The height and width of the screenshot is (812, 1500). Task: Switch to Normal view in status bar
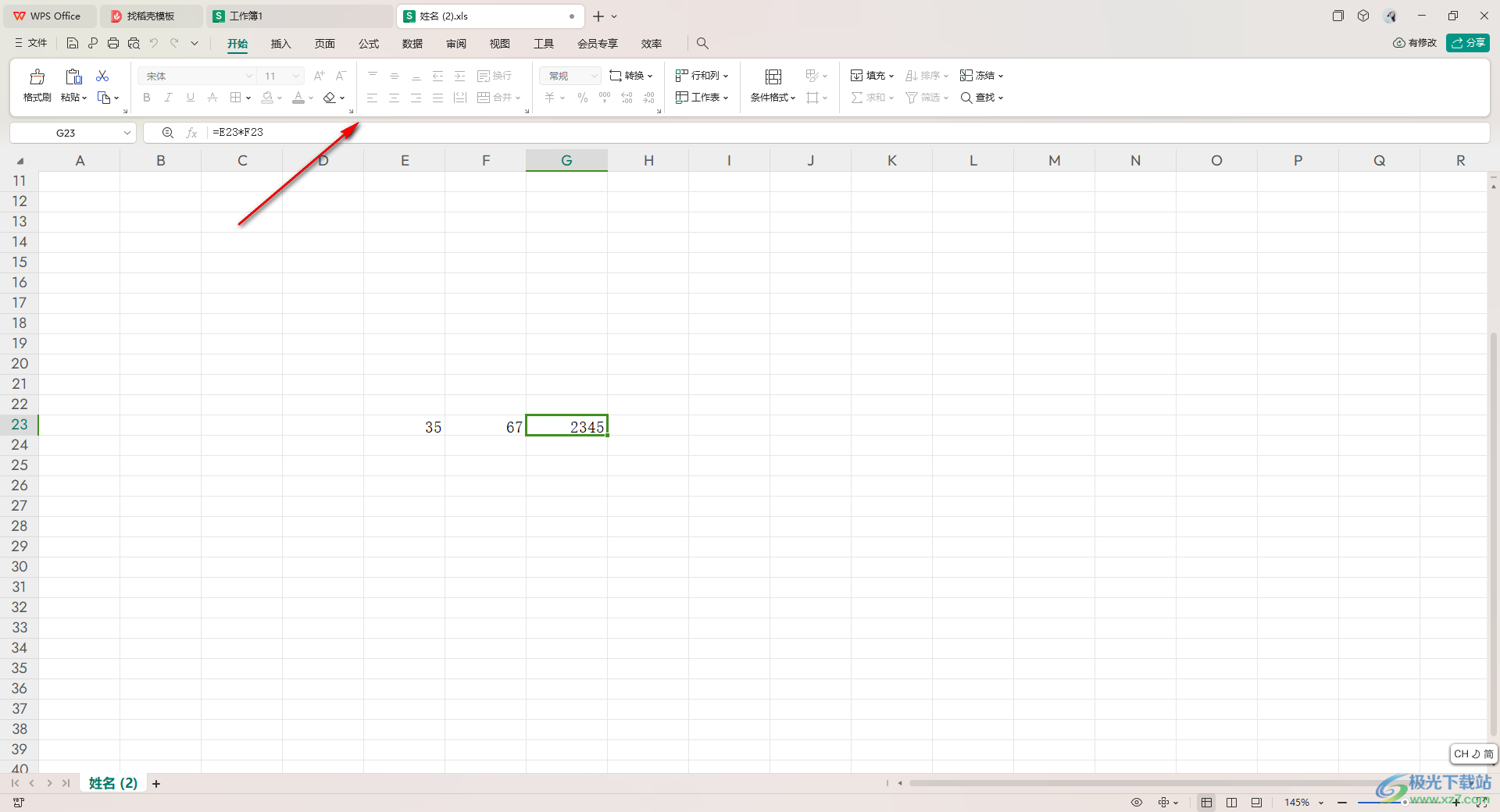[x=1207, y=803]
